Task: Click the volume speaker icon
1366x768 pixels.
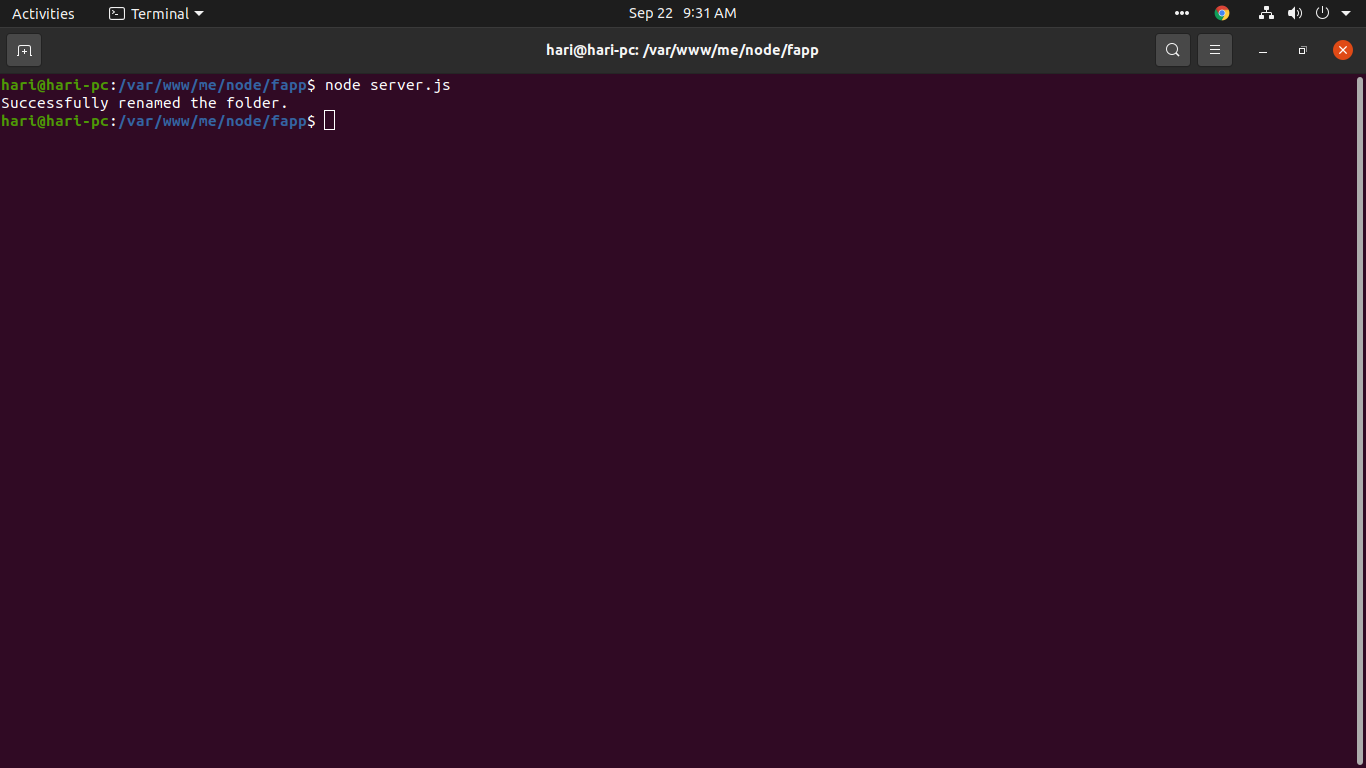Action: pos(1295,13)
